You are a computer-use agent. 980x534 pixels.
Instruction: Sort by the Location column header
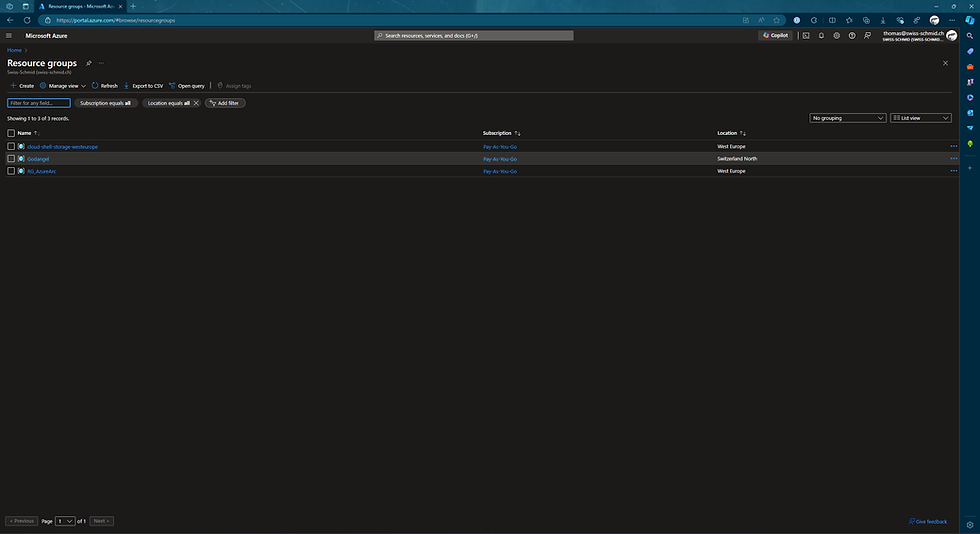[731, 133]
